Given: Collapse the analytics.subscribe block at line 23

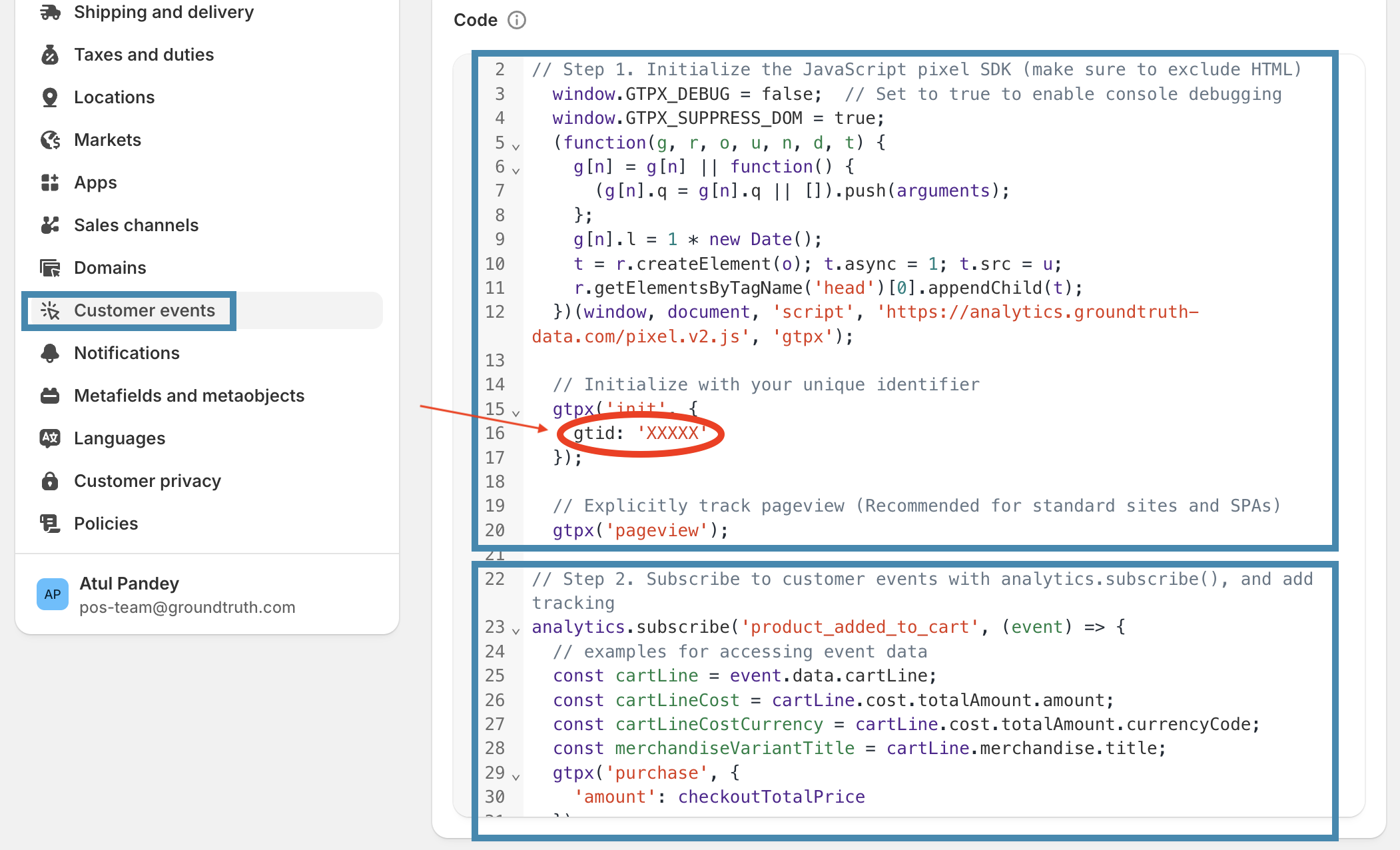Looking at the screenshot, I should [x=516, y=632].
